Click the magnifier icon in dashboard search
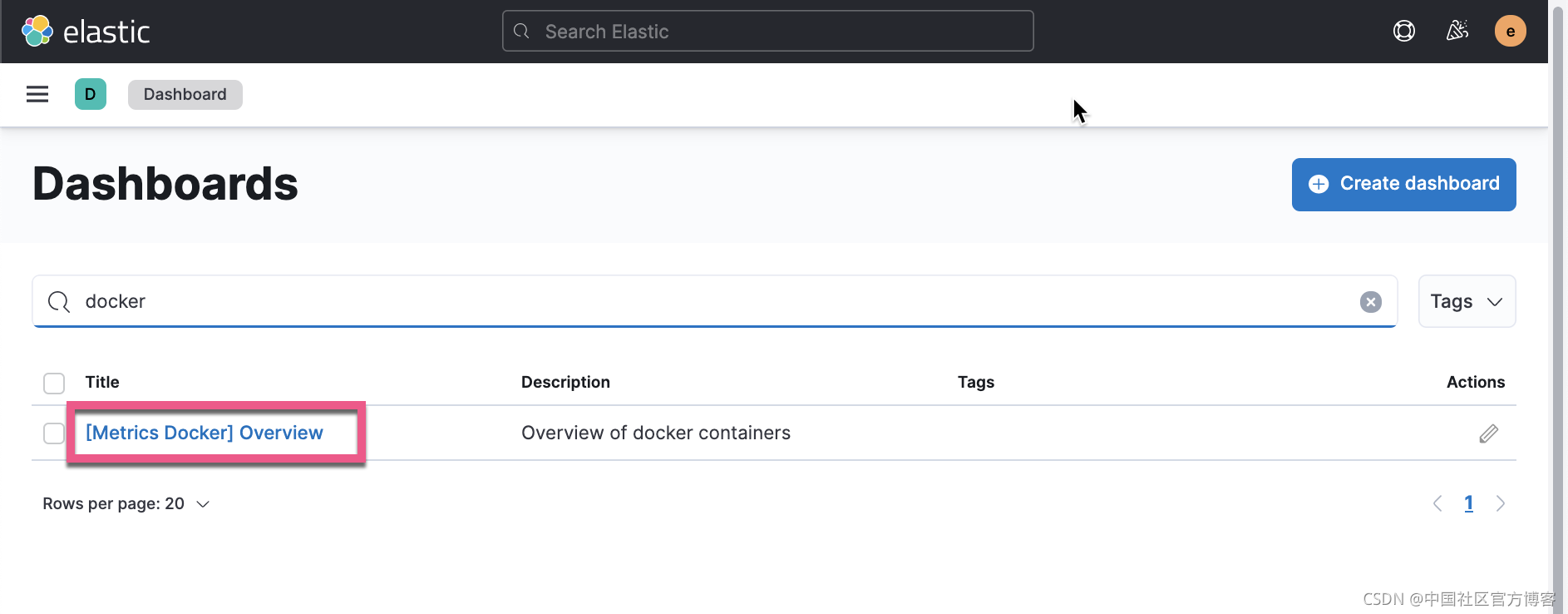 [x=59, y=302]
